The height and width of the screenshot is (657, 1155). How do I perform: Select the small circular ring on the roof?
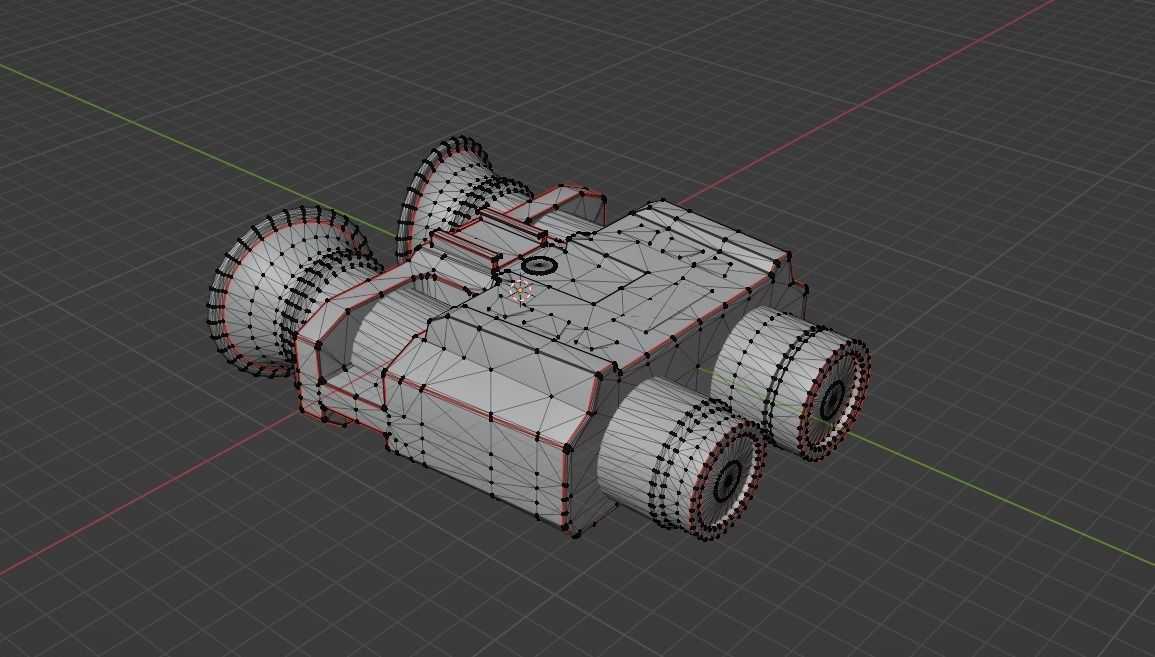[539, 266]
